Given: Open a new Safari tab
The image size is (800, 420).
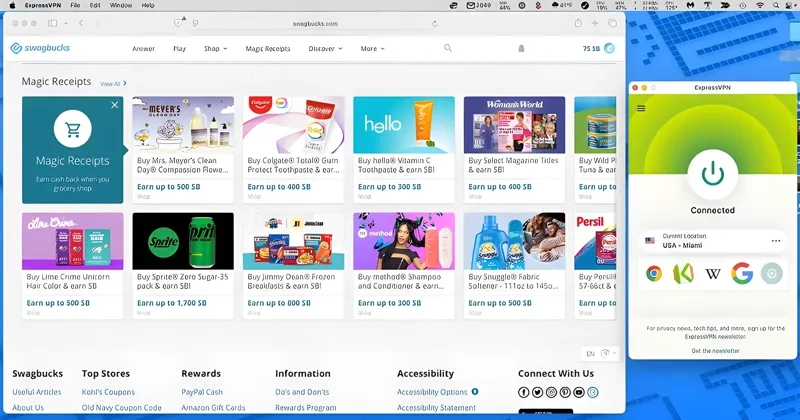Looking at the screenshot, I should pos(595,23).
